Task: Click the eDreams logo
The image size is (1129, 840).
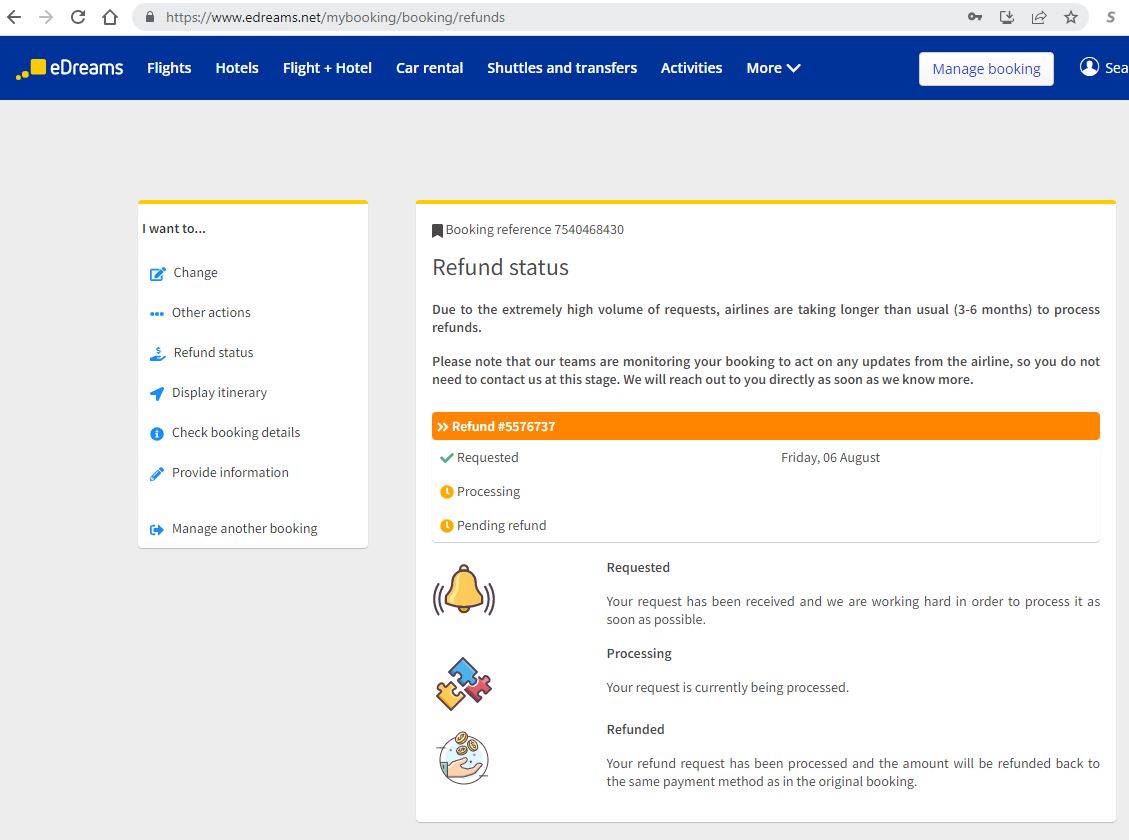Action: click(69, 68)
